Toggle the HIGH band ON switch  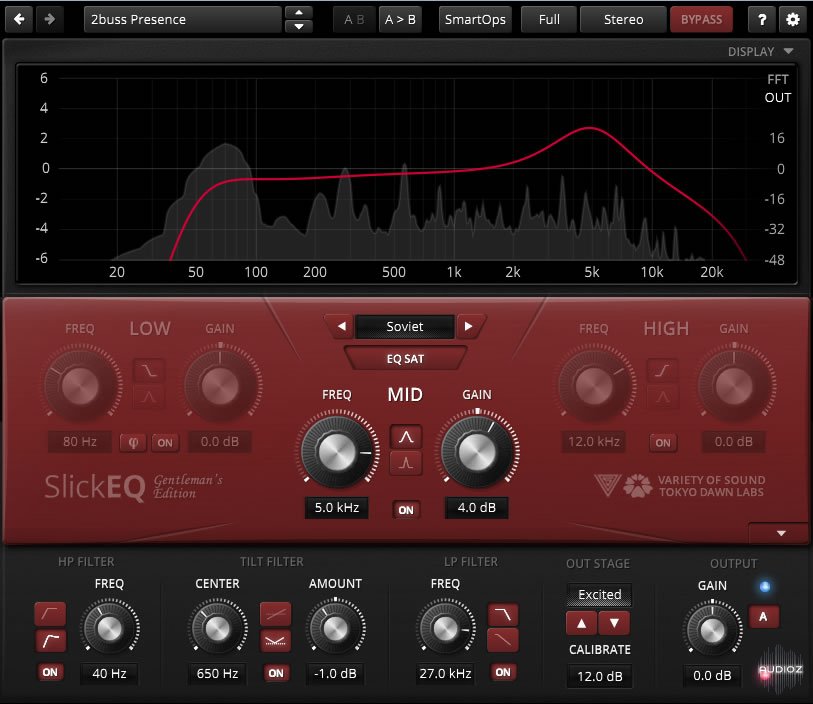coord(663,442)
